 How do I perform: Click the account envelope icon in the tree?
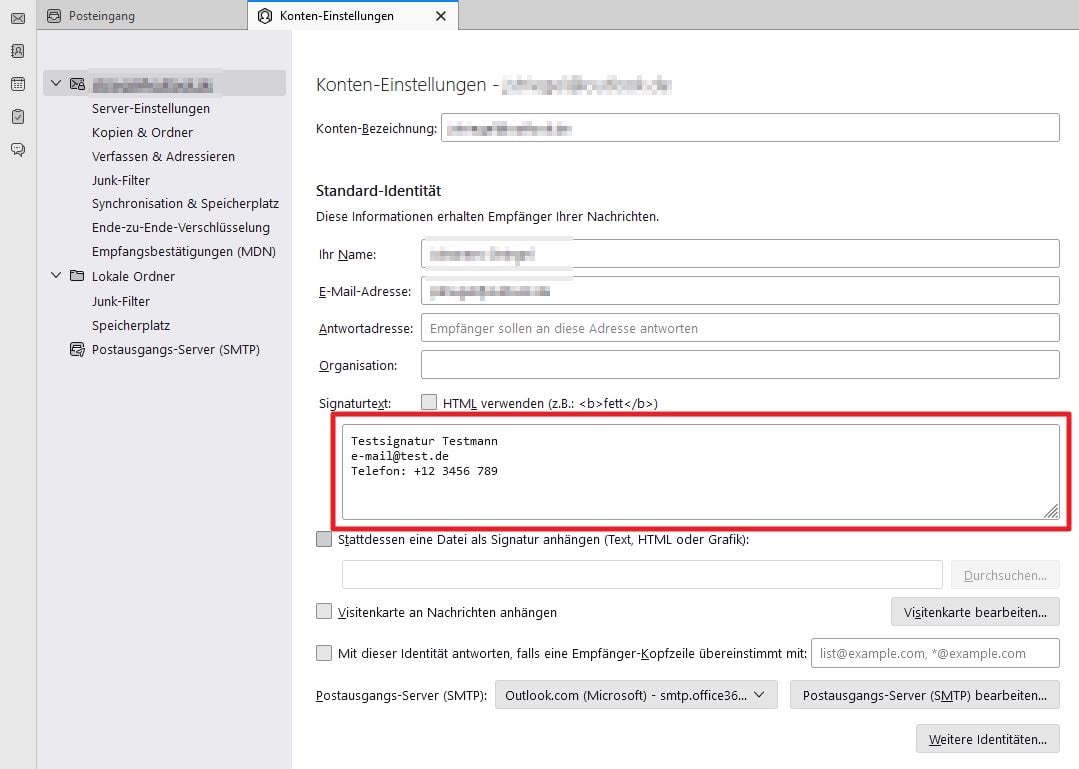pos(77,83)
